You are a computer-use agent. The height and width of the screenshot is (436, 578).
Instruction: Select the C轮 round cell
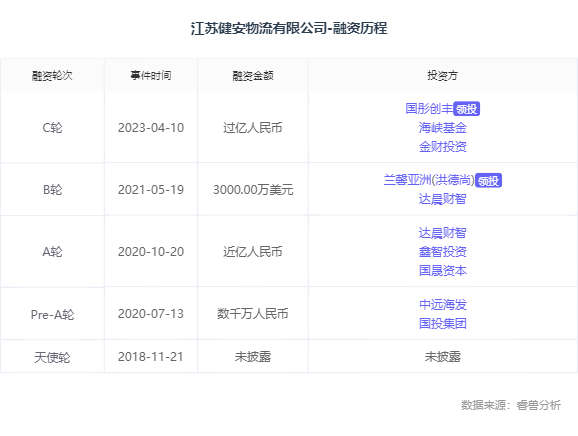tap(52, 128)
